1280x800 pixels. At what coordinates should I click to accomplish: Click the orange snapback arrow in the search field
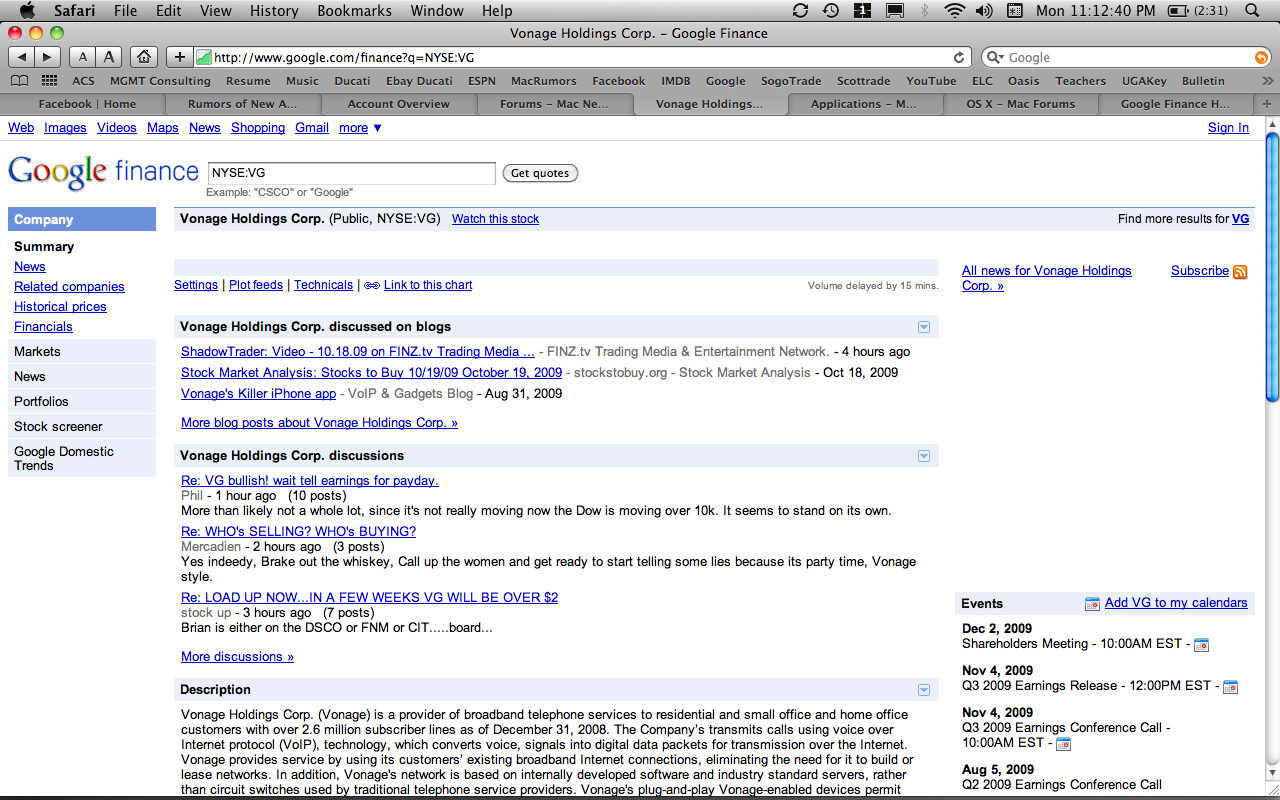(x=1261, y=58)
